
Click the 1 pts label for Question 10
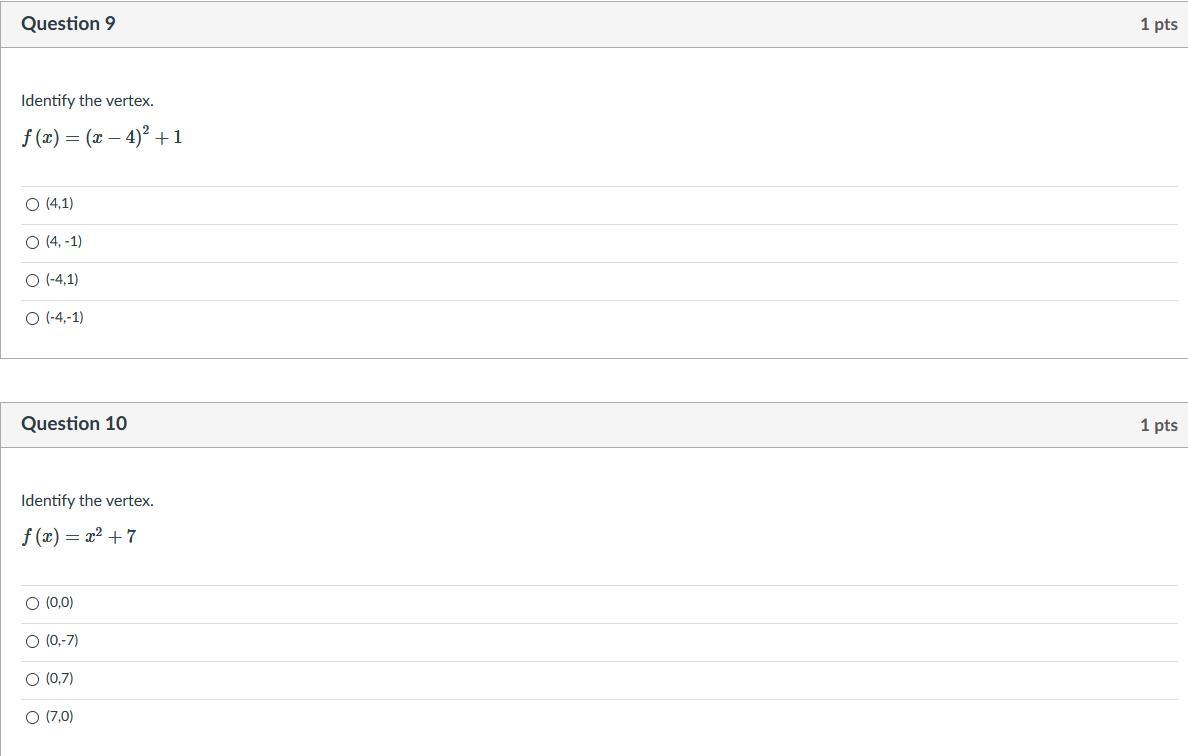(x=1158, y=425)
